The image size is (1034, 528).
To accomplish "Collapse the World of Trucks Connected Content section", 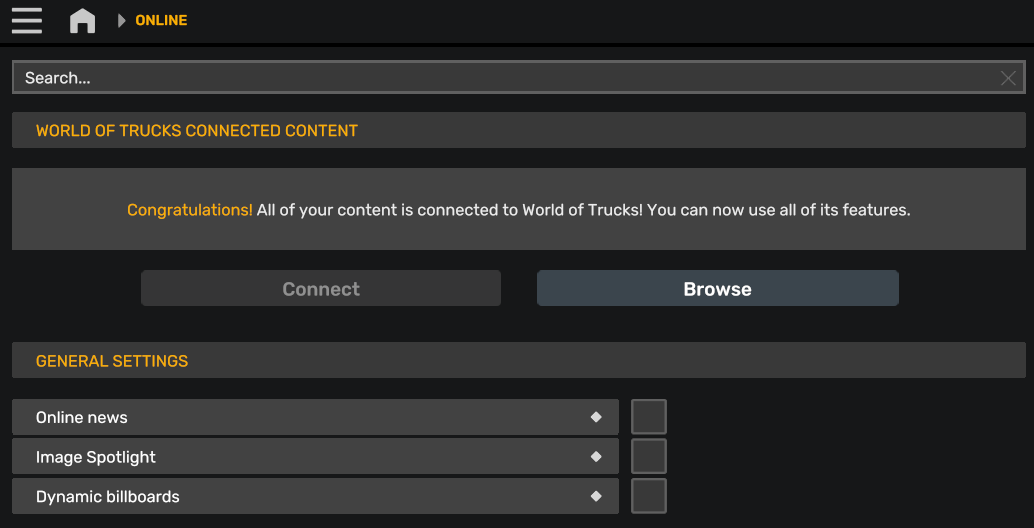I will [519, 130].
